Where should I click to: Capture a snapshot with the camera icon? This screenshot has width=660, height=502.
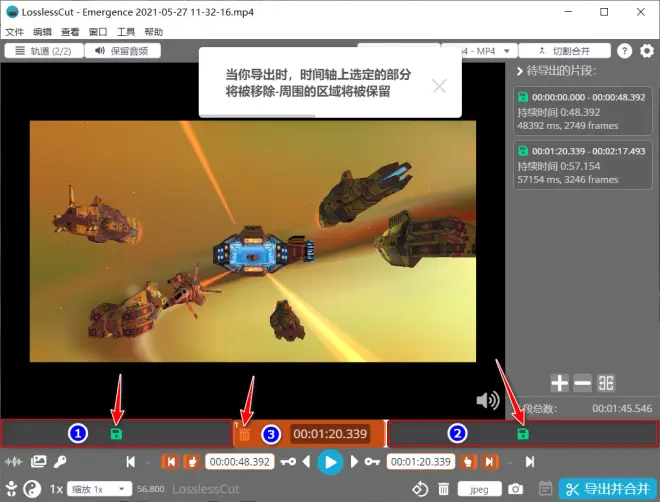coord(515,489)
